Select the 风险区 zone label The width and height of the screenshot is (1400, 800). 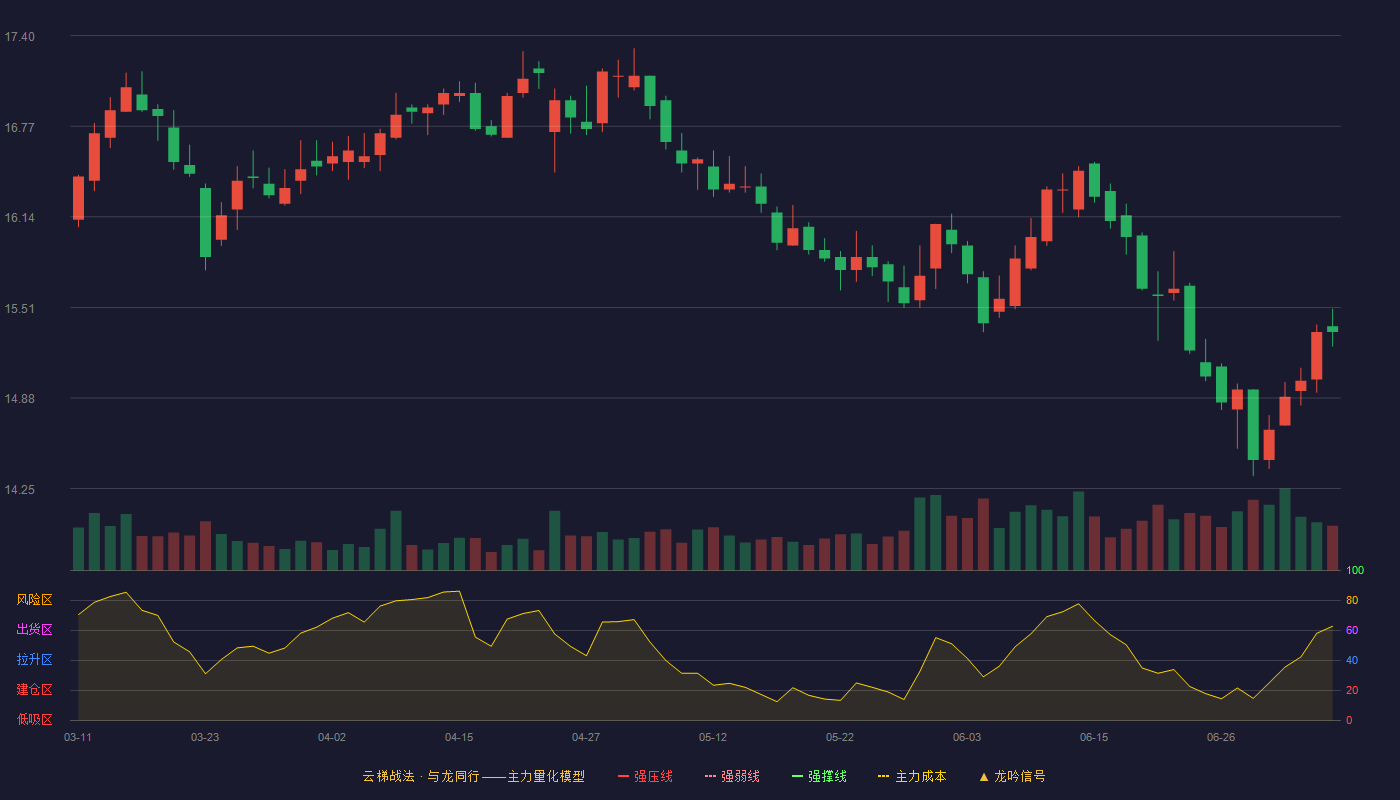(x=34, y=600)
